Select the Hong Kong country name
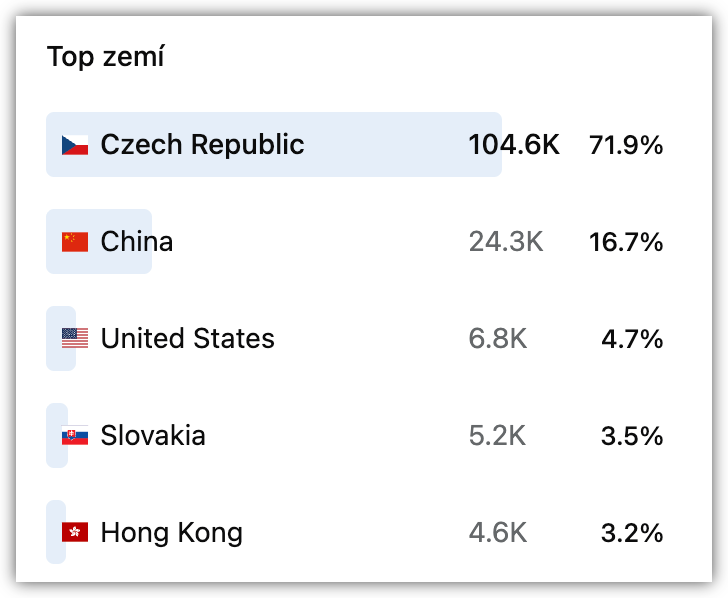 (x=172, y=533)
